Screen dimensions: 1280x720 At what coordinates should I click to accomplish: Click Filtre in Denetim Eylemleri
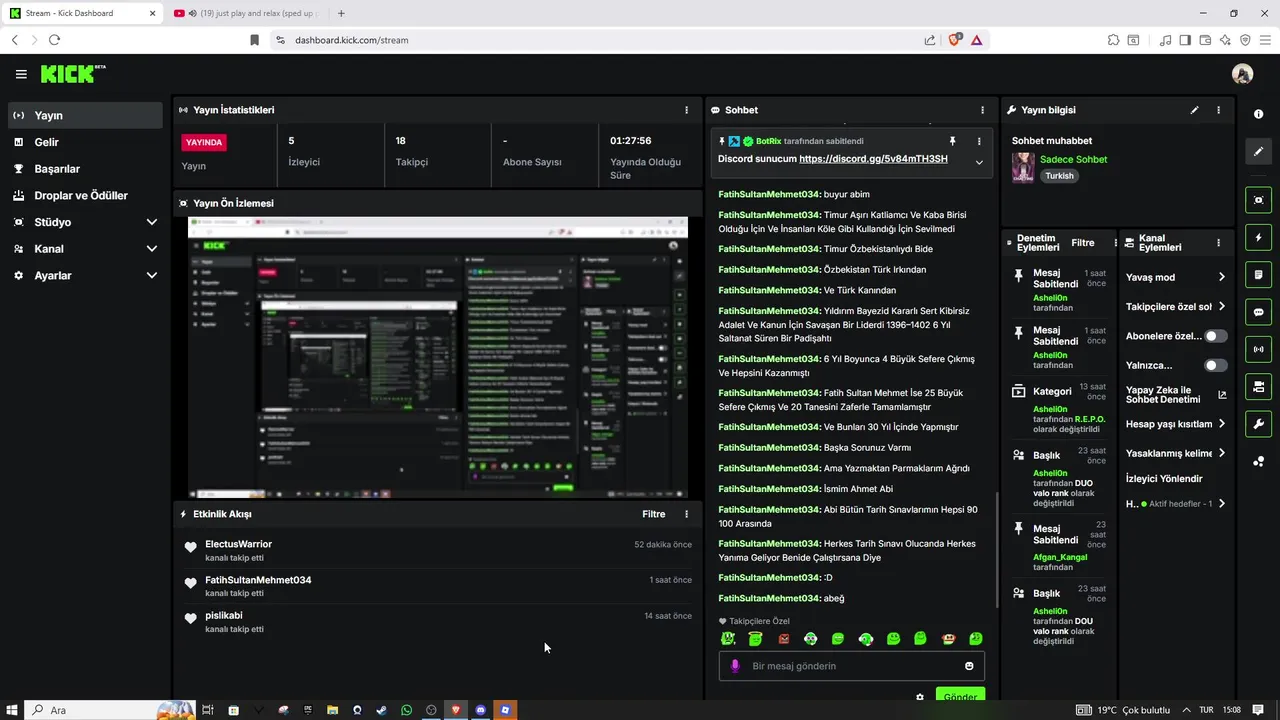[x=1082, y=243]
